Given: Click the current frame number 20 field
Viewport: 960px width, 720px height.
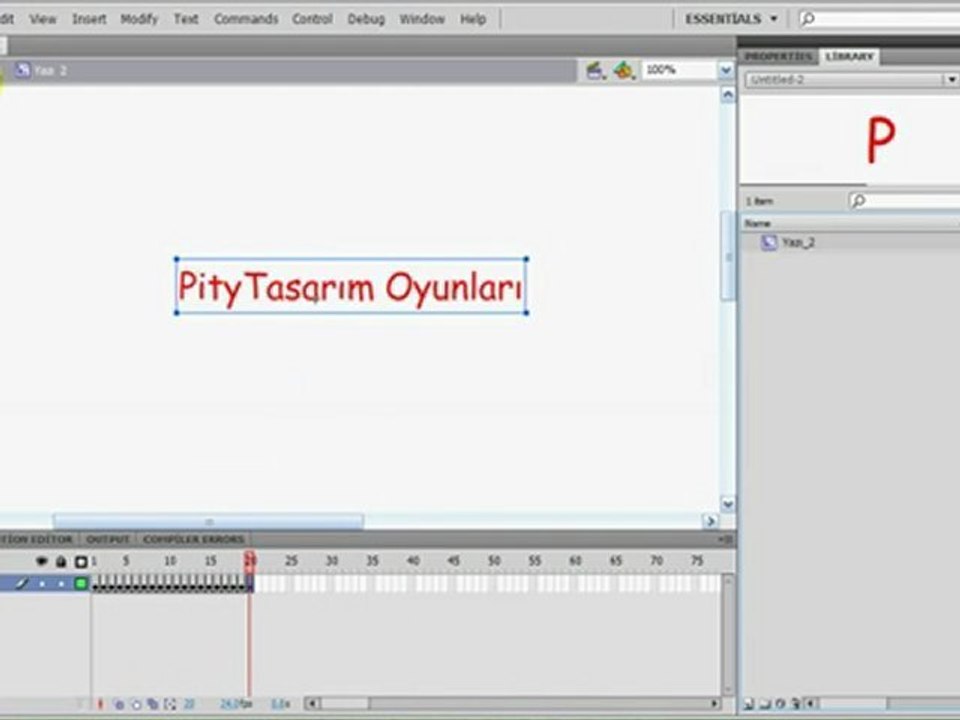Looking at the screenshot, I should tap(190, 705).
